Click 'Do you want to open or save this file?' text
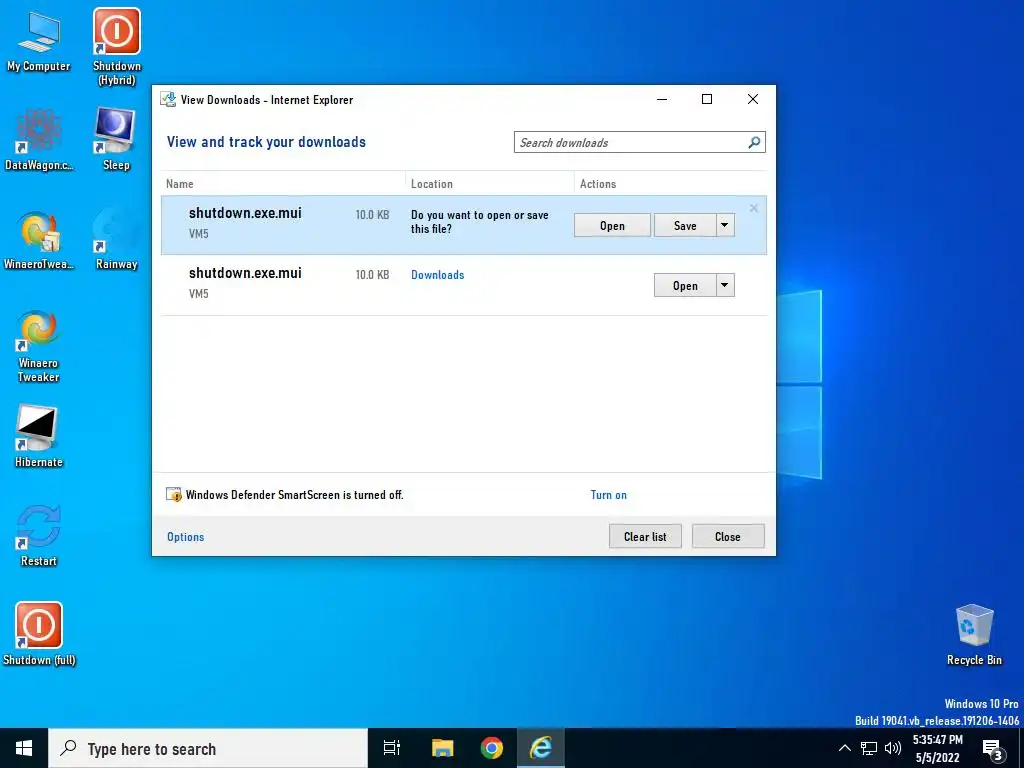The height and width of the screenshot is (768, 1024). (479, 222)
